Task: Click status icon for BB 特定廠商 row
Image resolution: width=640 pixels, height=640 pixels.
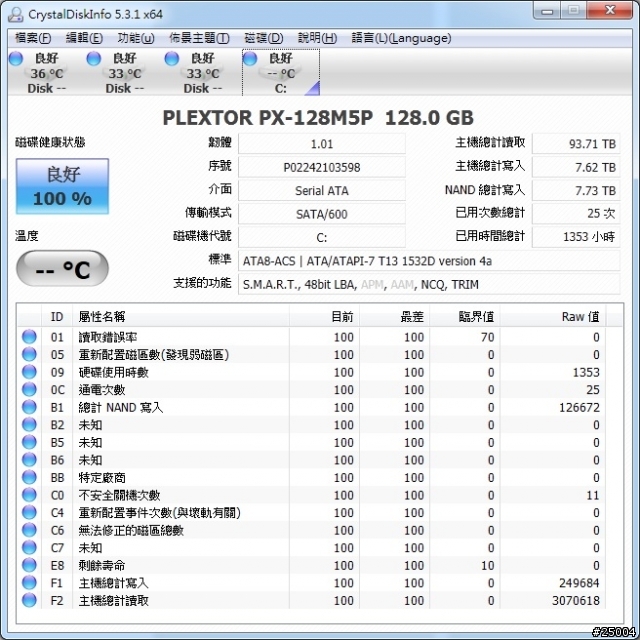Action: (29, 477)
